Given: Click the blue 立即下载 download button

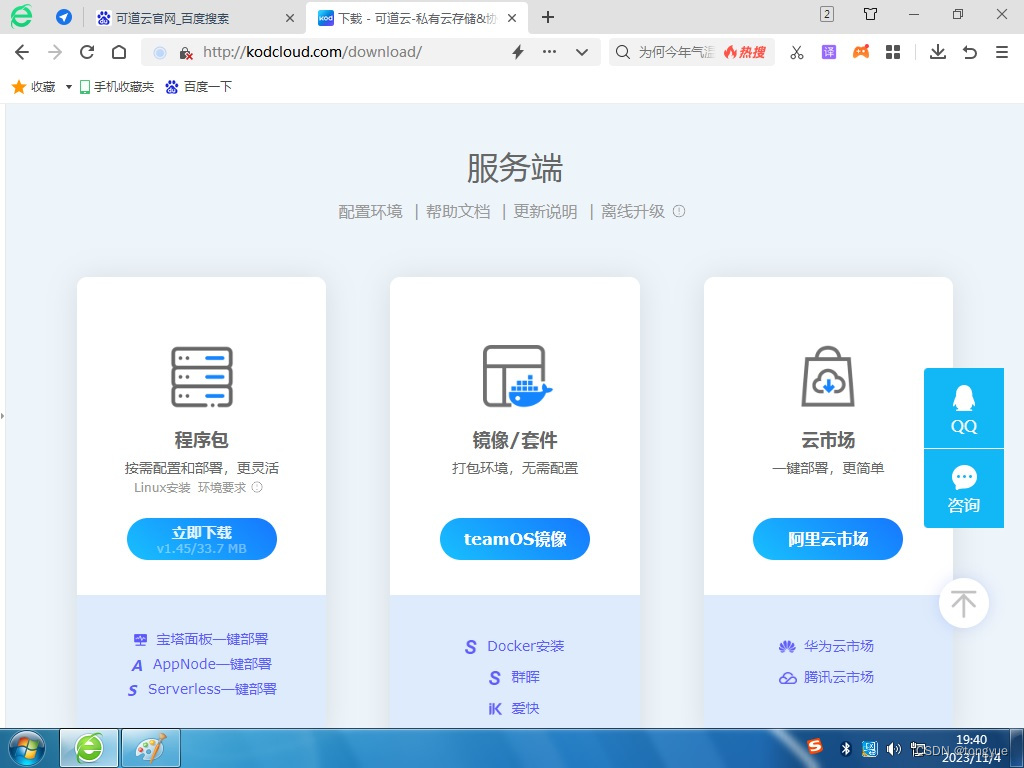Looking at the screenshot, I should coord(201,538).
